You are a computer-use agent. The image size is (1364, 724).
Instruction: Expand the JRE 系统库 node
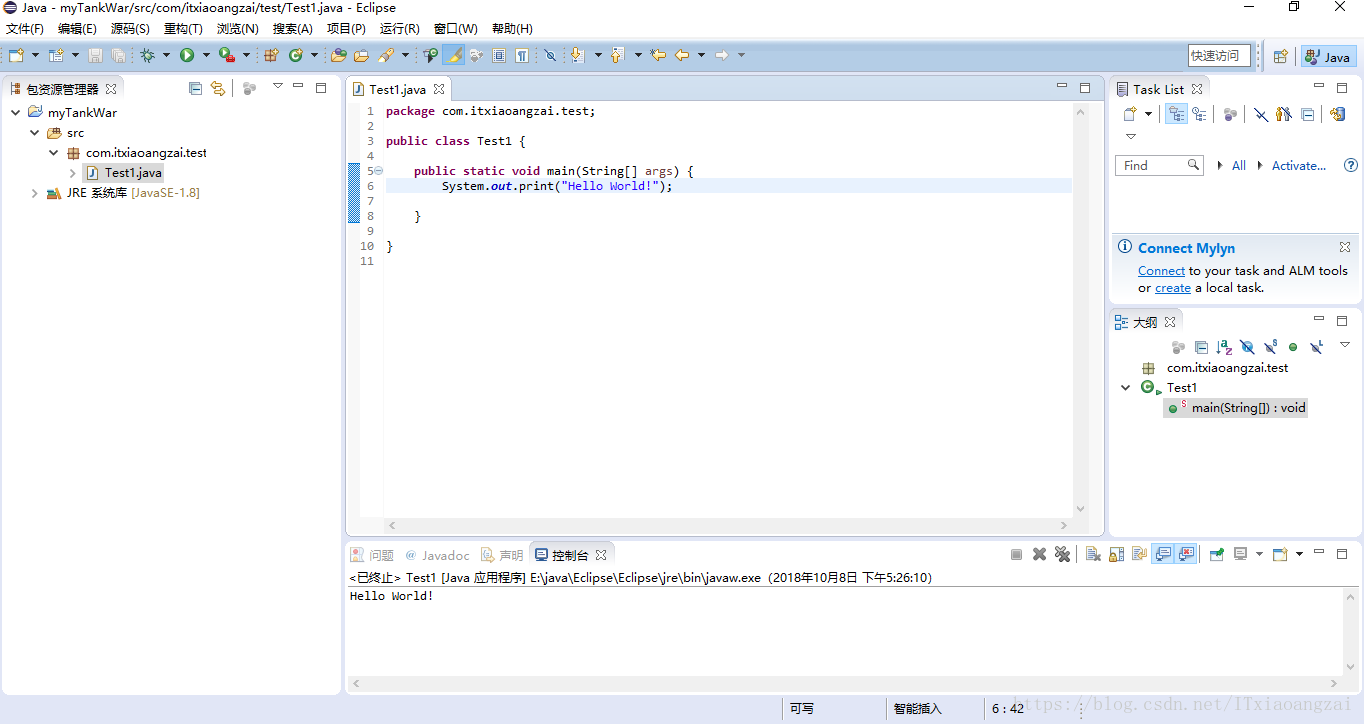tap(34, 193)
